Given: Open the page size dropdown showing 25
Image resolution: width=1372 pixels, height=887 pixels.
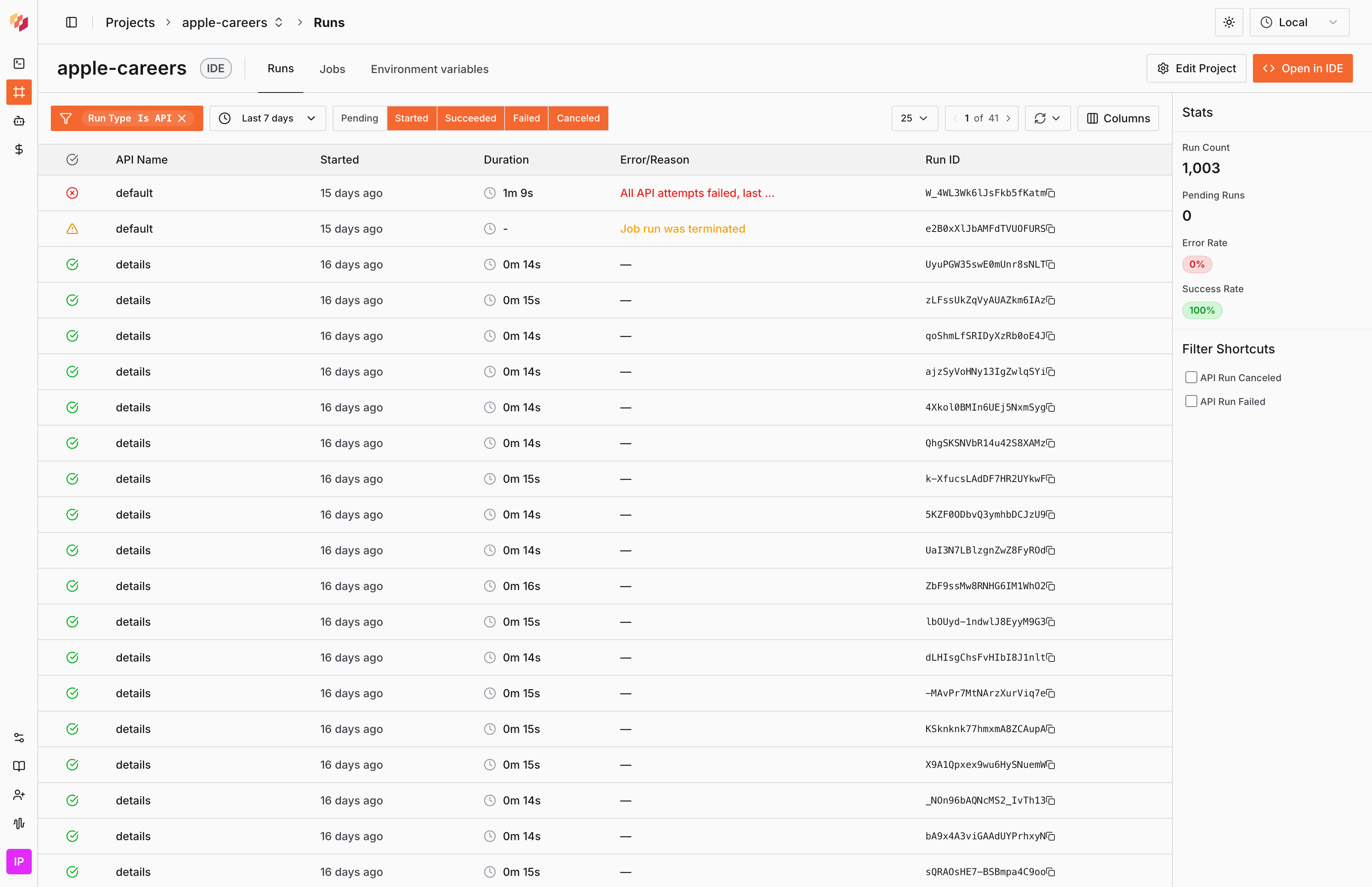Looking at the screenshot, I should pos(914,118).
